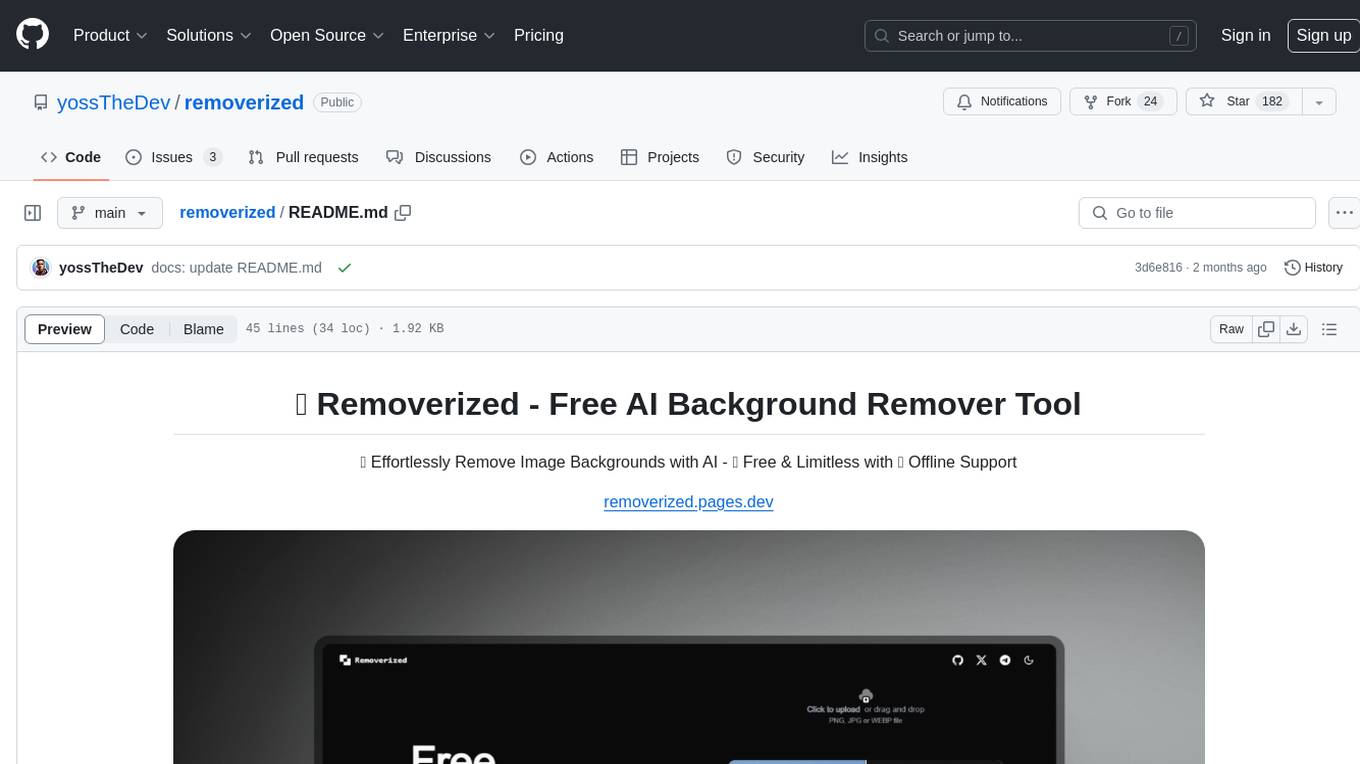Show the commit check status checkmark

point(344,268)
